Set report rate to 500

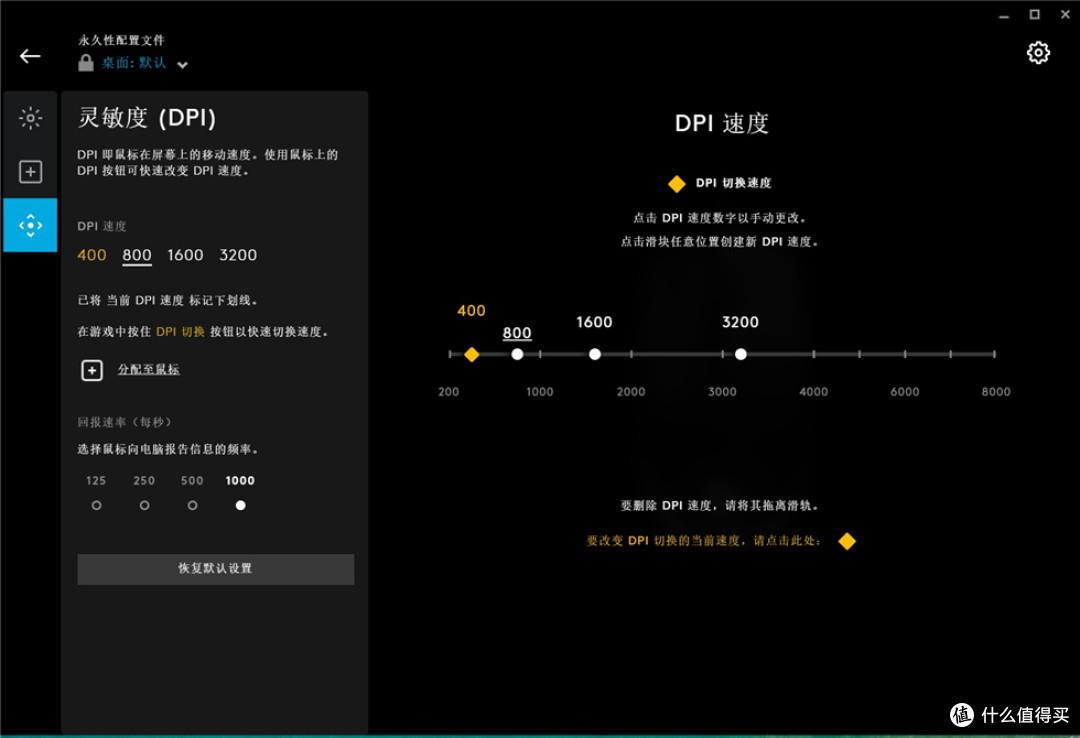coord(192,505)
